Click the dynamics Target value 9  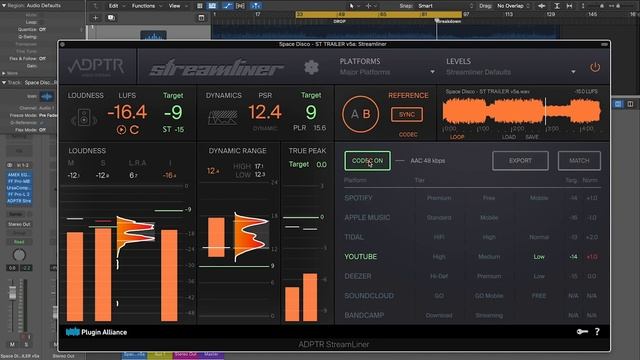pos(311,112)
